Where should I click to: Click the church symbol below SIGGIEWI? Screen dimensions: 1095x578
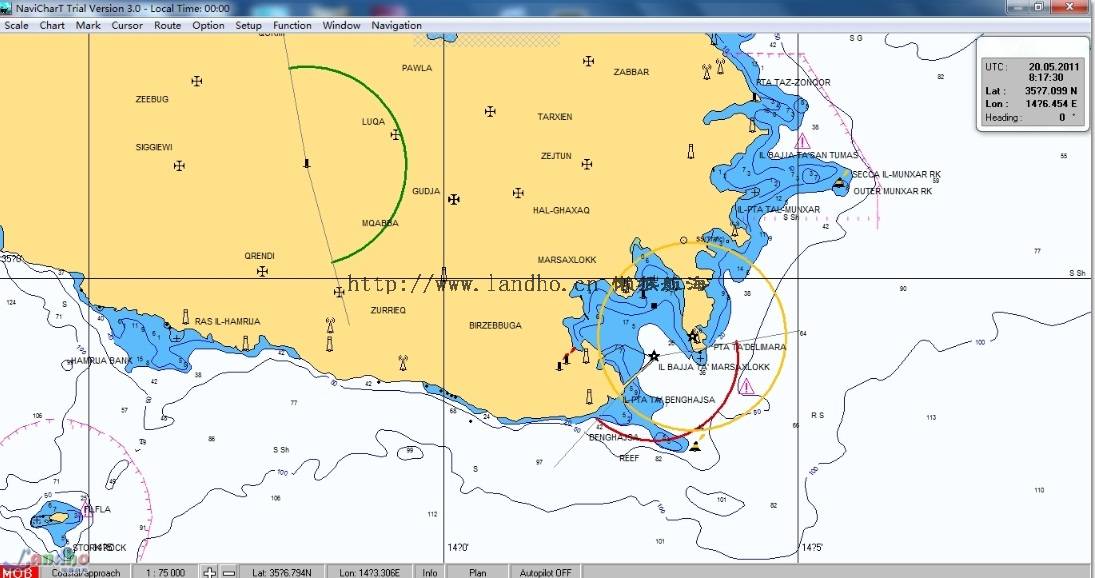[179, 165]
